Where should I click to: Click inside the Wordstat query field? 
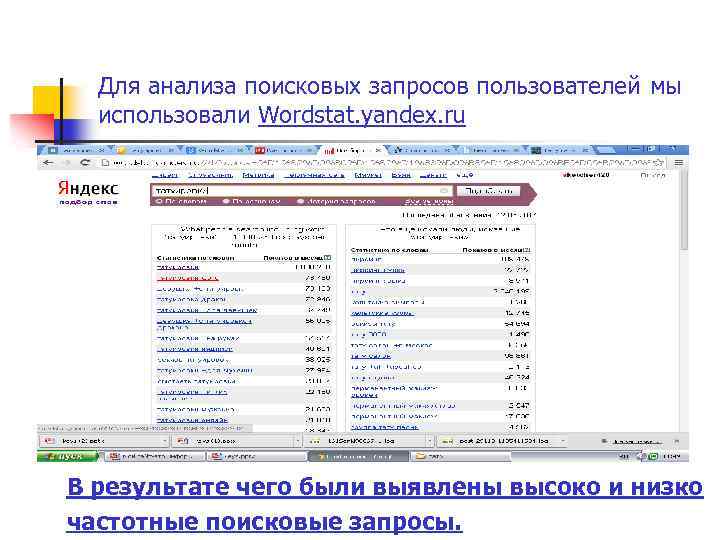301,191
